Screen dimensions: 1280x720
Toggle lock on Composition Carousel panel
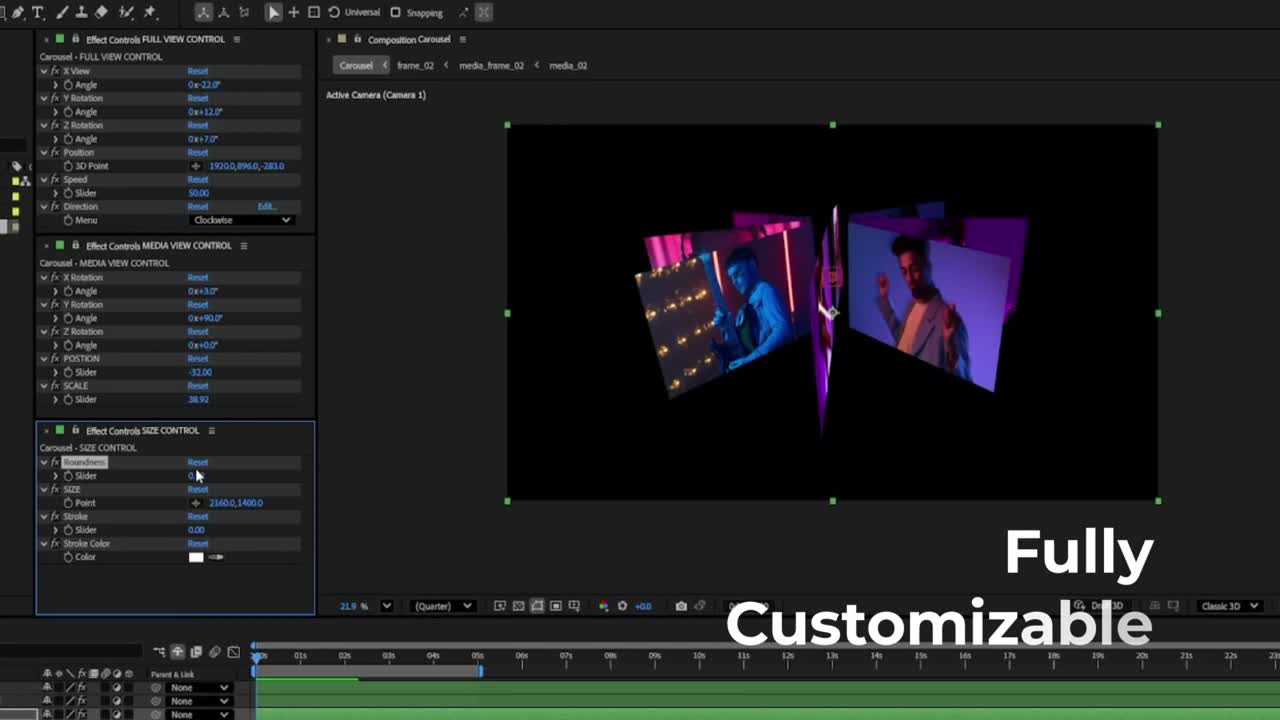point(357,39)
